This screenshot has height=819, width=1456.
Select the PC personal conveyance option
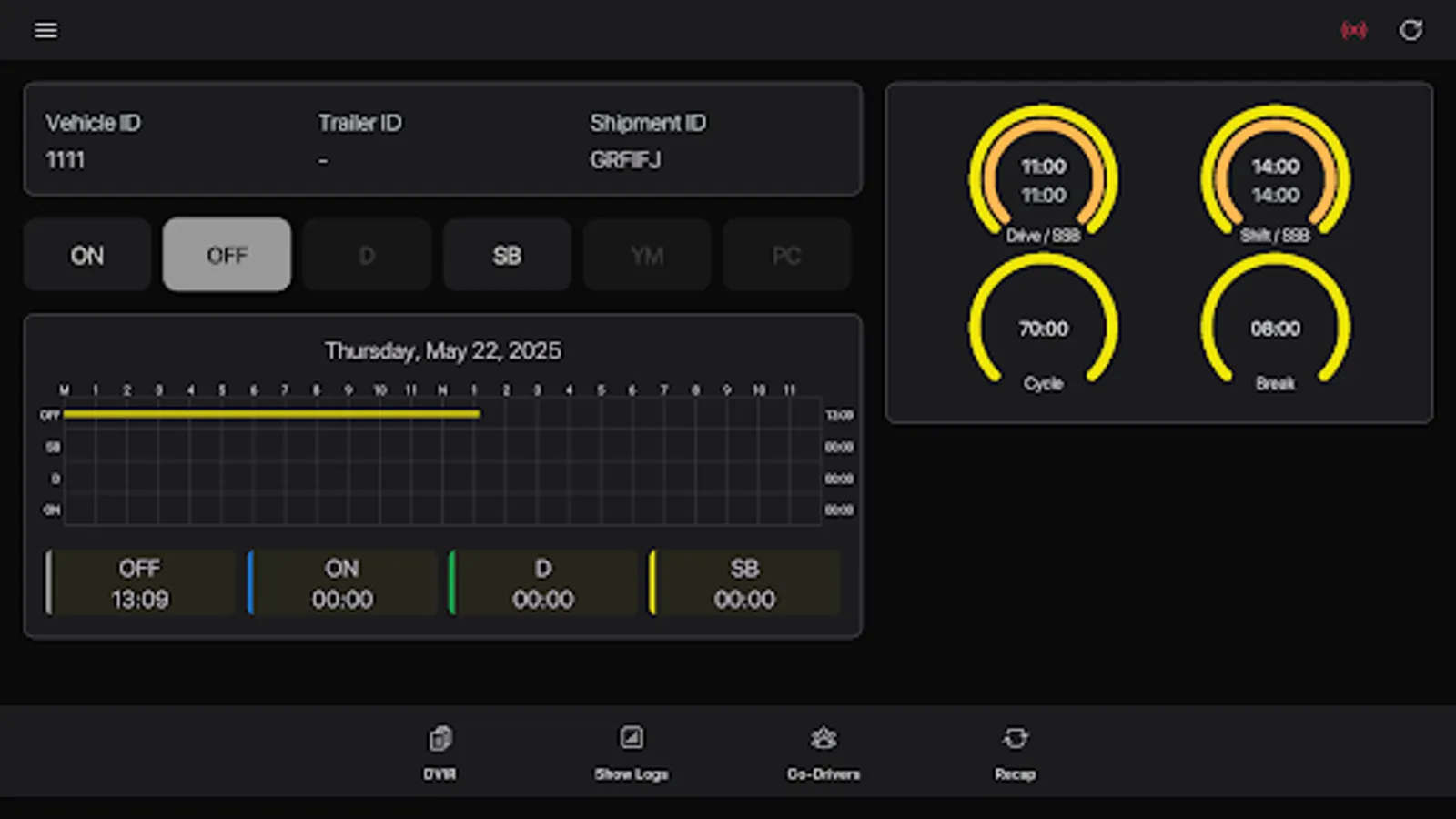point(786,255)
